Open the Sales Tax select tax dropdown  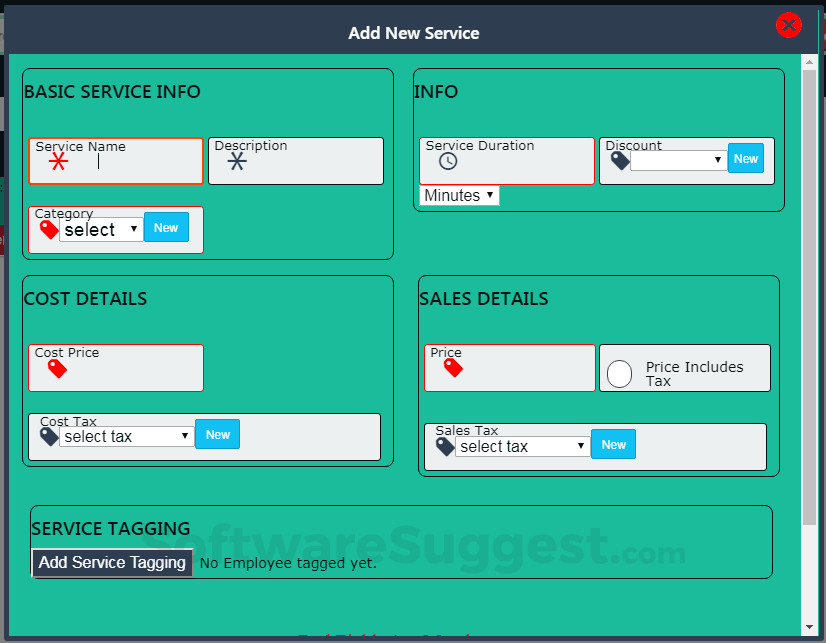[x=522, y=446]
